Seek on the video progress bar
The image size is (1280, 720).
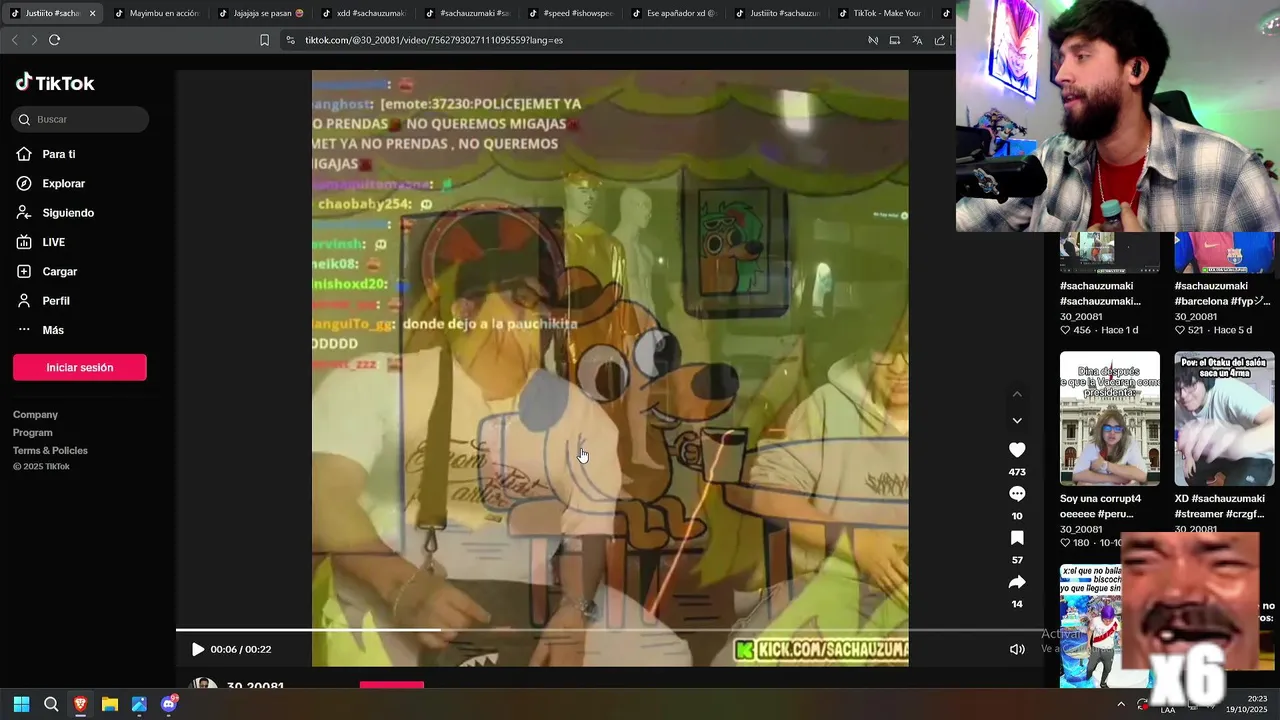(610, 630)
